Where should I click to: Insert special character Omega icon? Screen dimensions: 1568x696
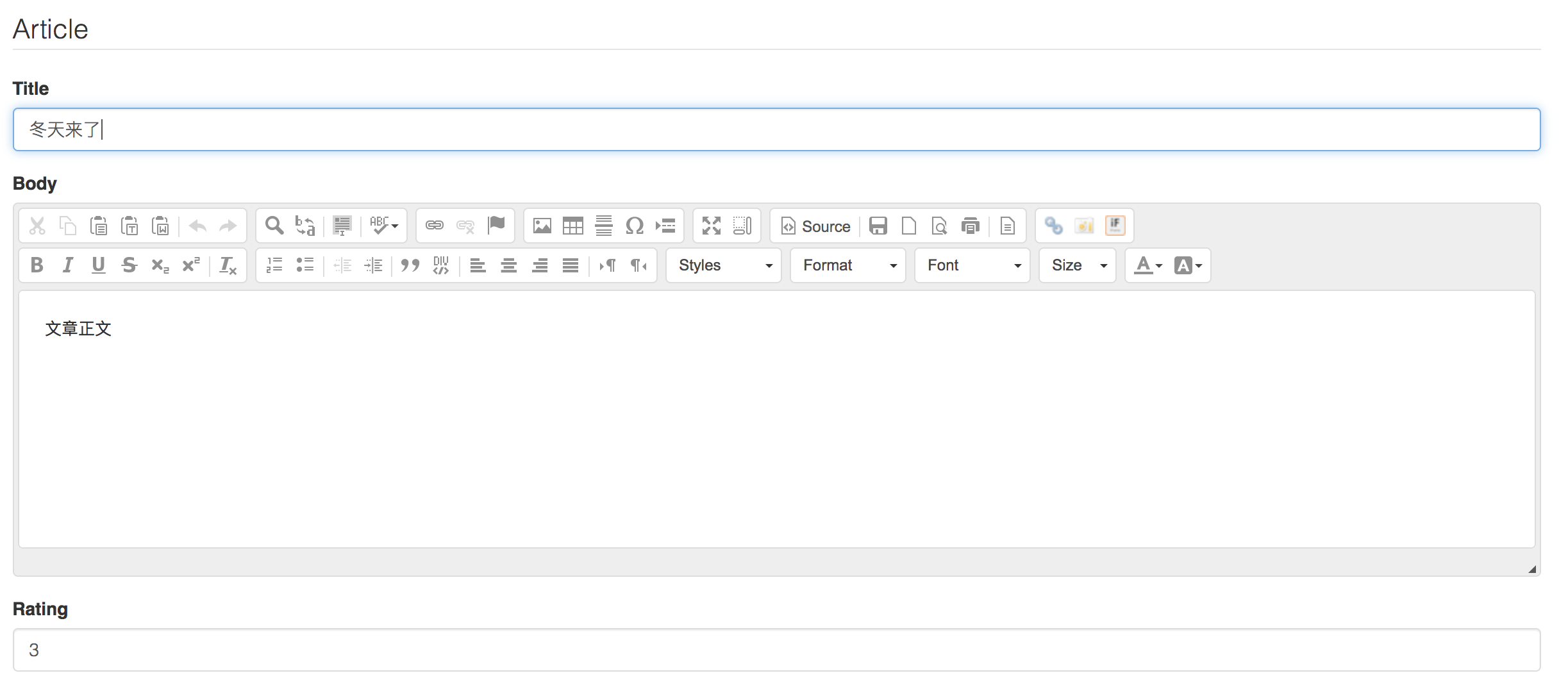coord(634,226)
